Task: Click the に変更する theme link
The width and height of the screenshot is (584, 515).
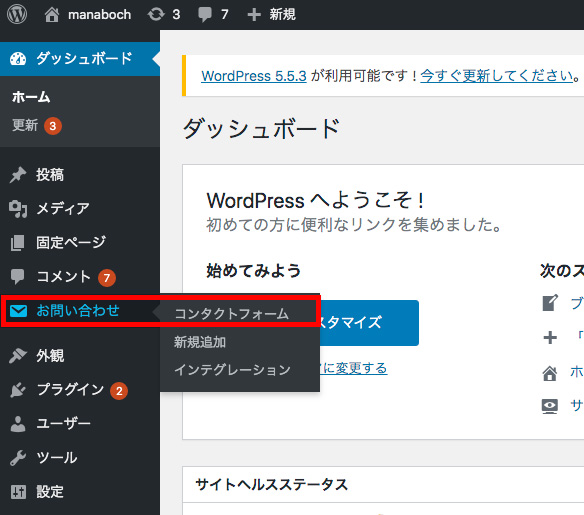Action: tap(354, 368)
